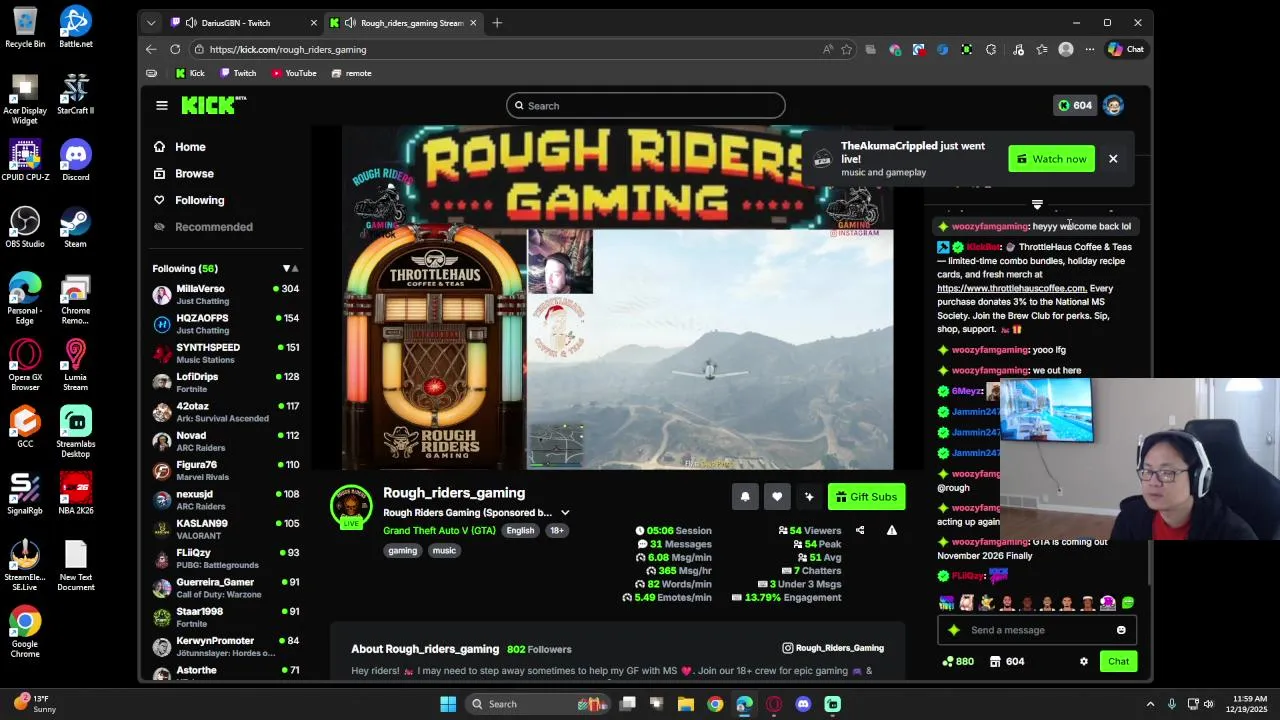Open the YouTube bookmark in favorites bar

pos(293,73)
